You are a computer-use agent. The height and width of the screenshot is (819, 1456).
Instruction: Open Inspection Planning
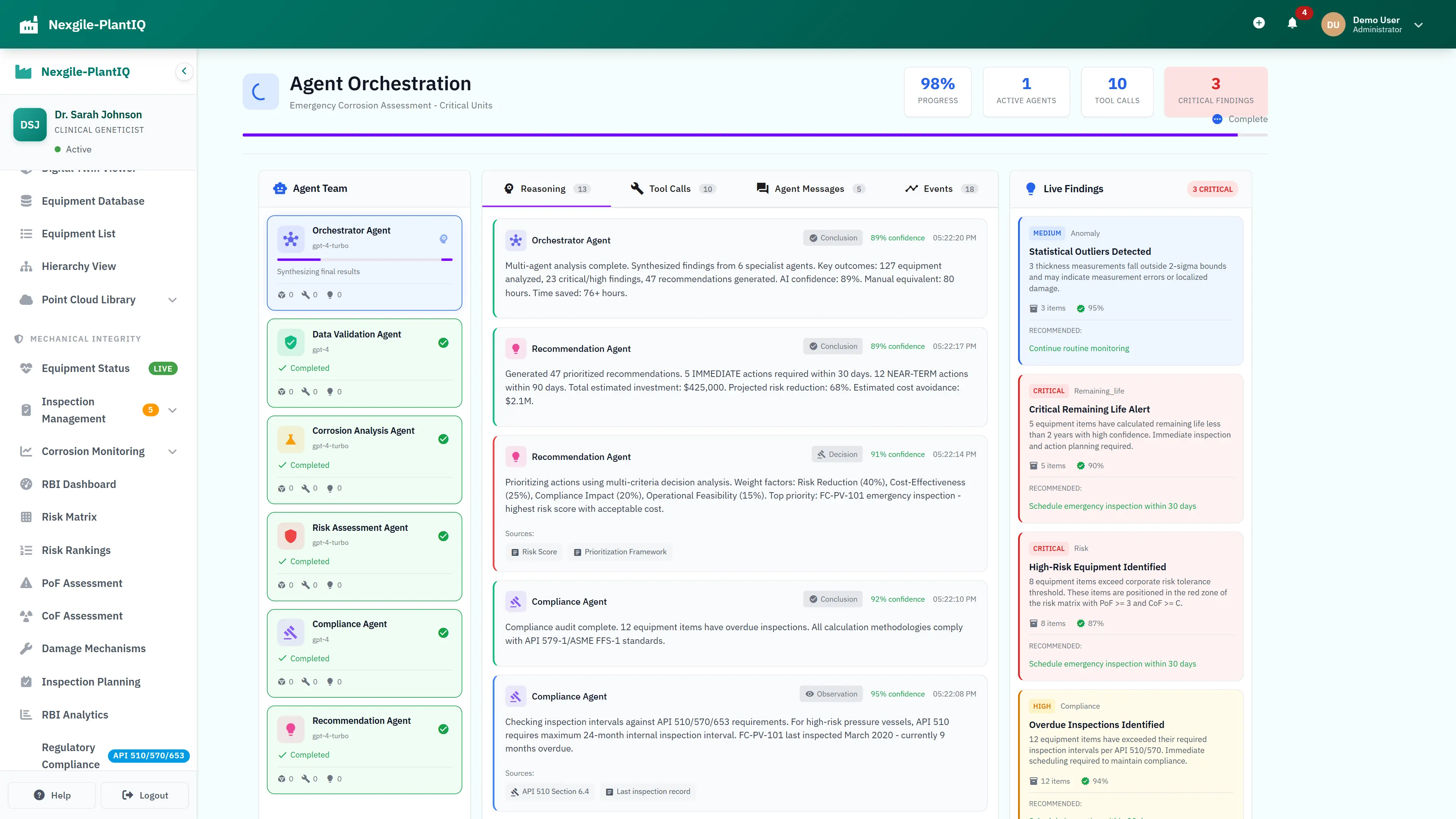[91, 682]
